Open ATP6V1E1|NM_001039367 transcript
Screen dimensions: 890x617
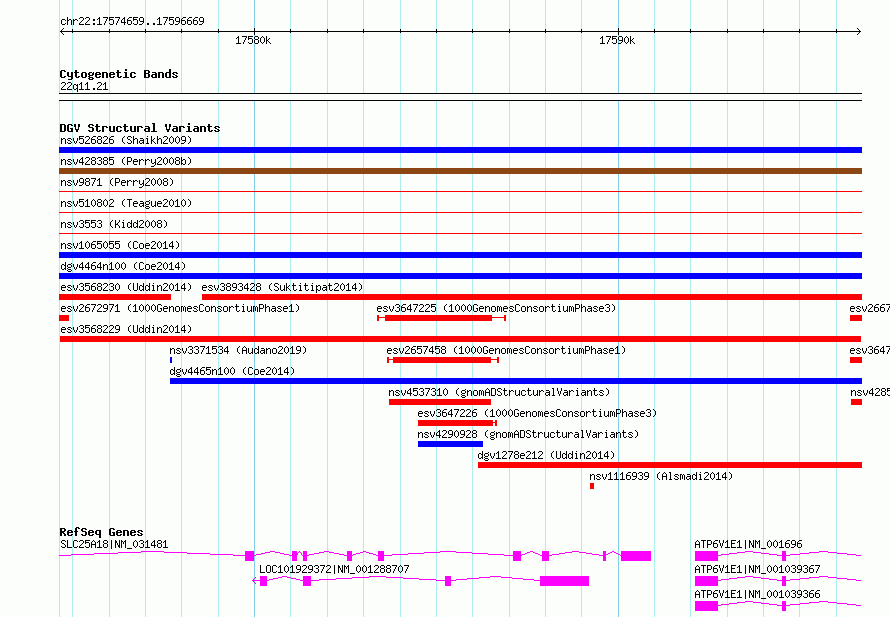point(757,569)
